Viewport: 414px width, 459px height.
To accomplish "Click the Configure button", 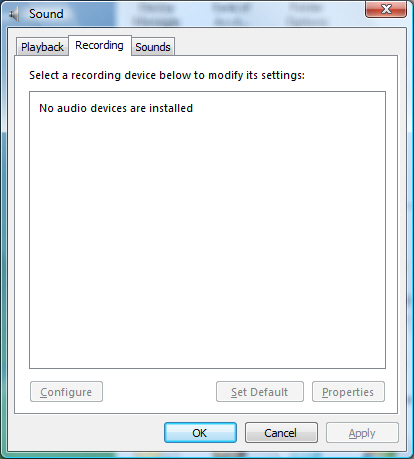I will [x=66, y=392].
